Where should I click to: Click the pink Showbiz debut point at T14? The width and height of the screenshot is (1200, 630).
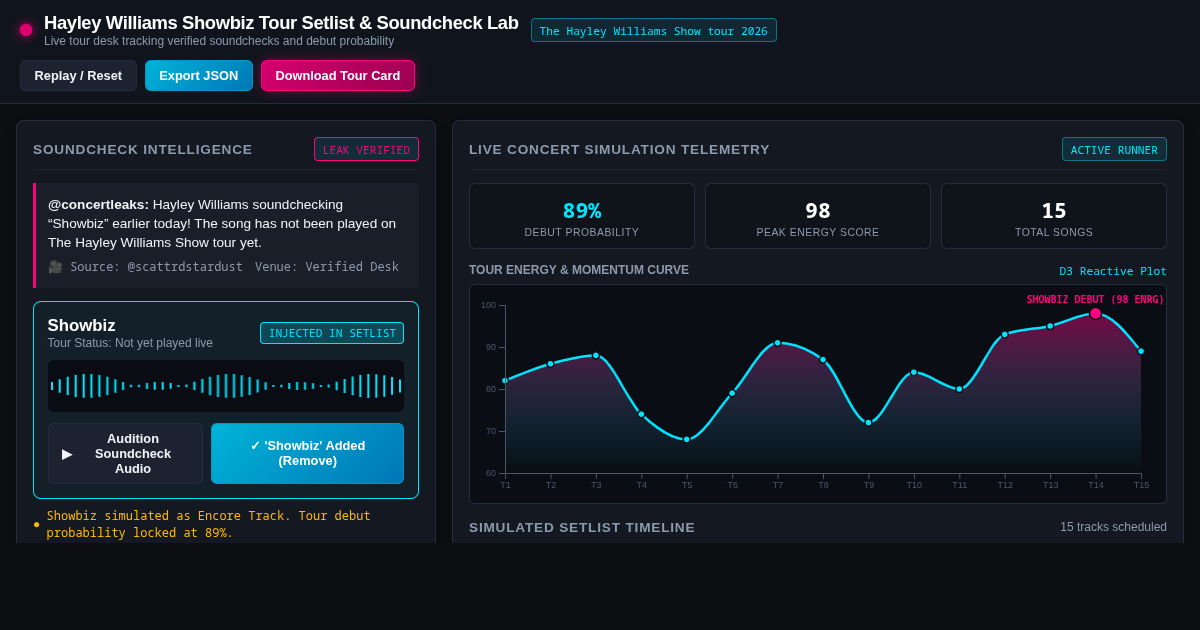[1095, 313]
